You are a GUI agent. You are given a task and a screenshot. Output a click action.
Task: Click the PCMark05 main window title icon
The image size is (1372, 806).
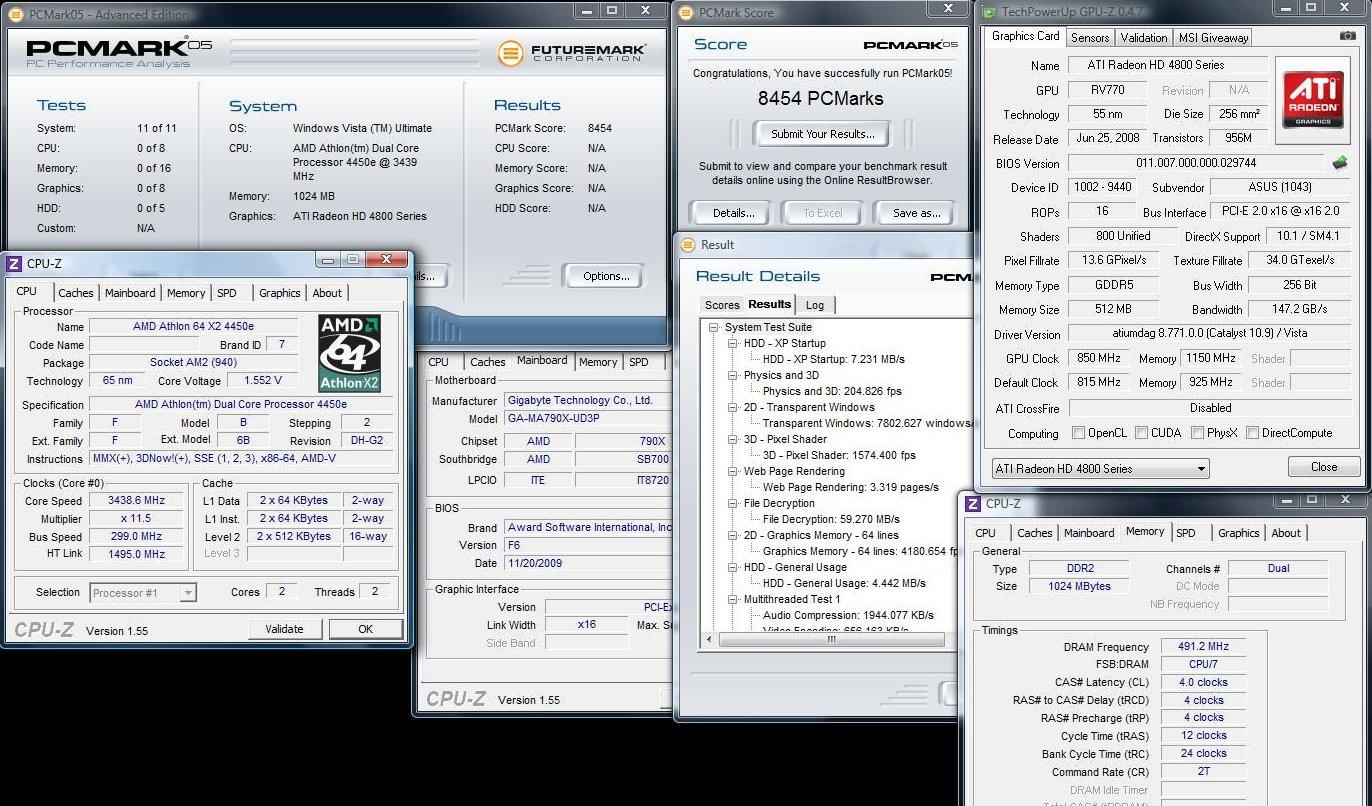[x=15, y=14]
